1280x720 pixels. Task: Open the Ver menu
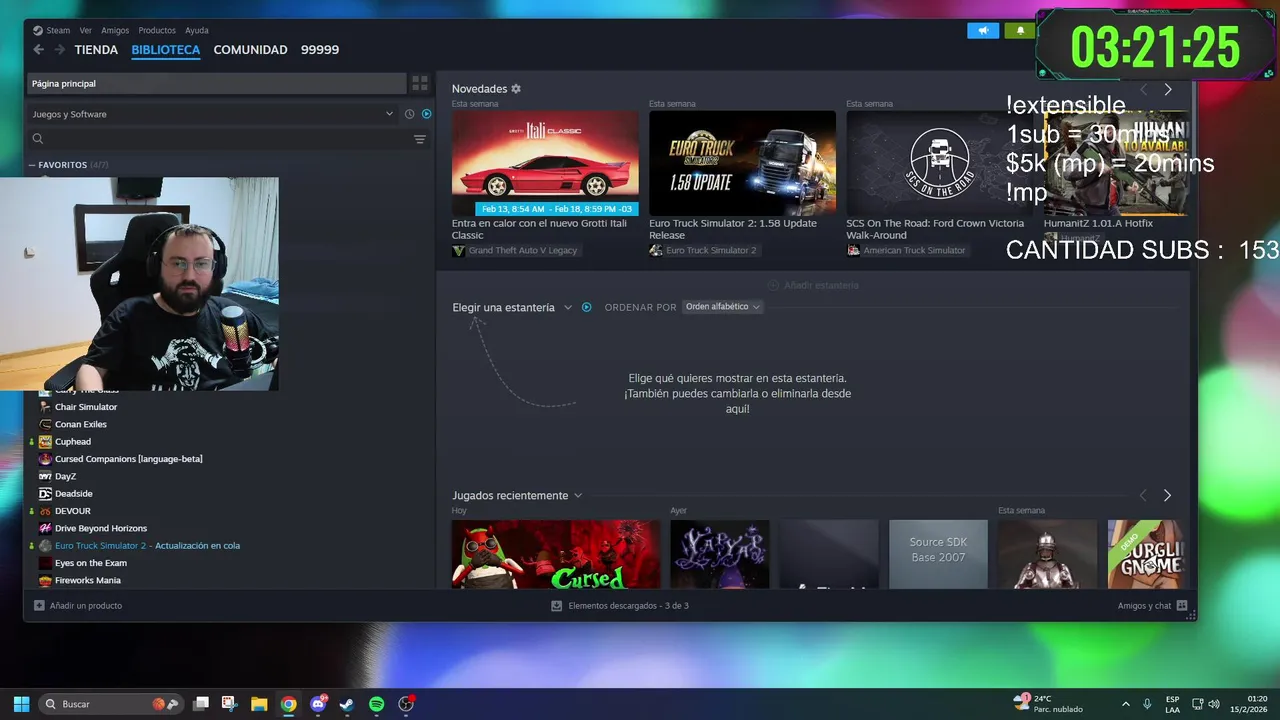[86, 30]
